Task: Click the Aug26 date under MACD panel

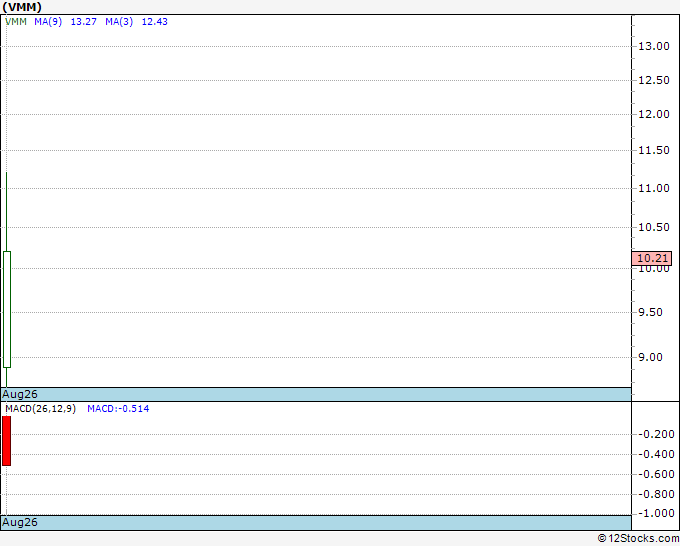Action: tap(20, 522)
